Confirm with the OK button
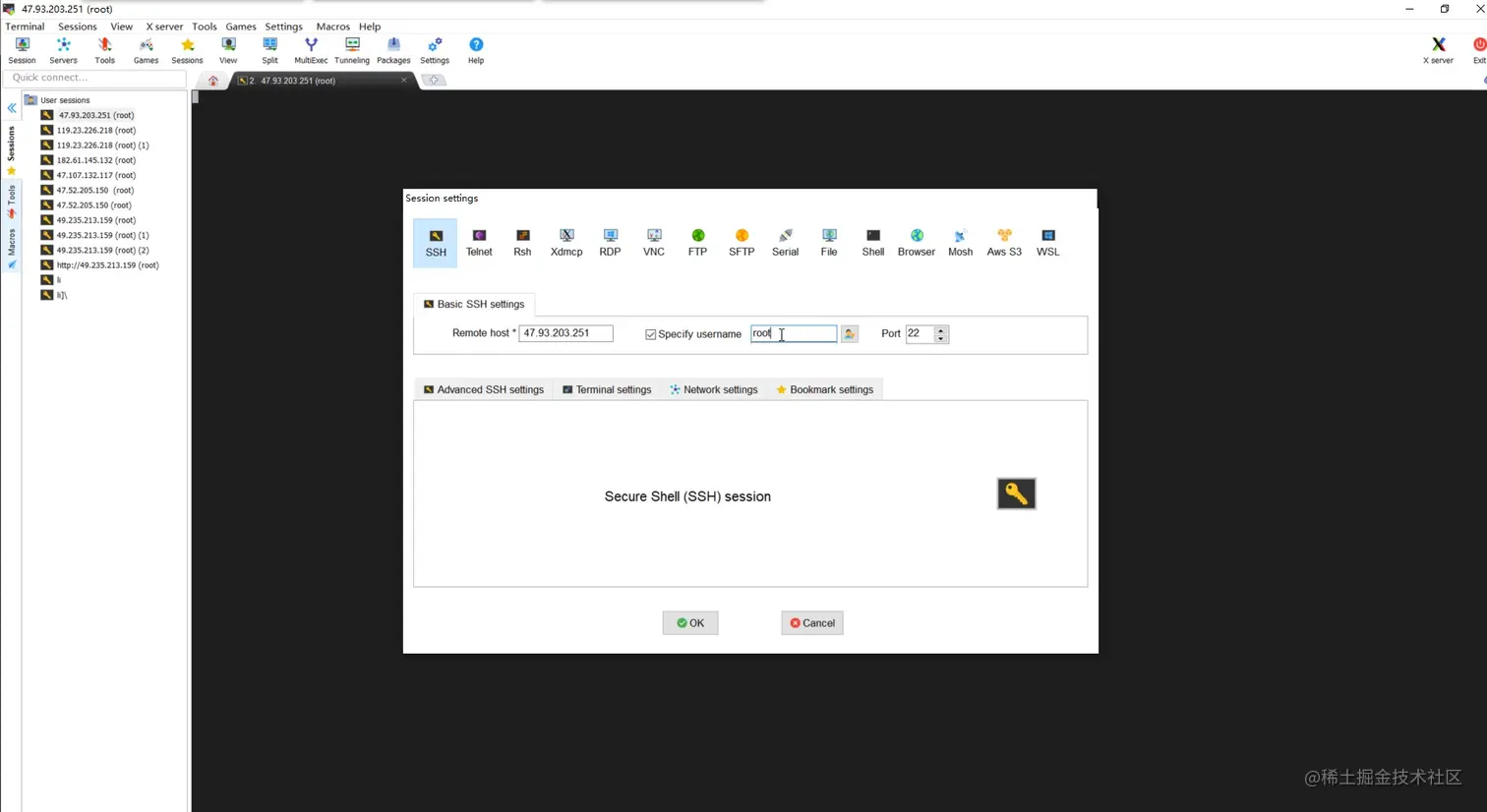 (x=690, y=623)
